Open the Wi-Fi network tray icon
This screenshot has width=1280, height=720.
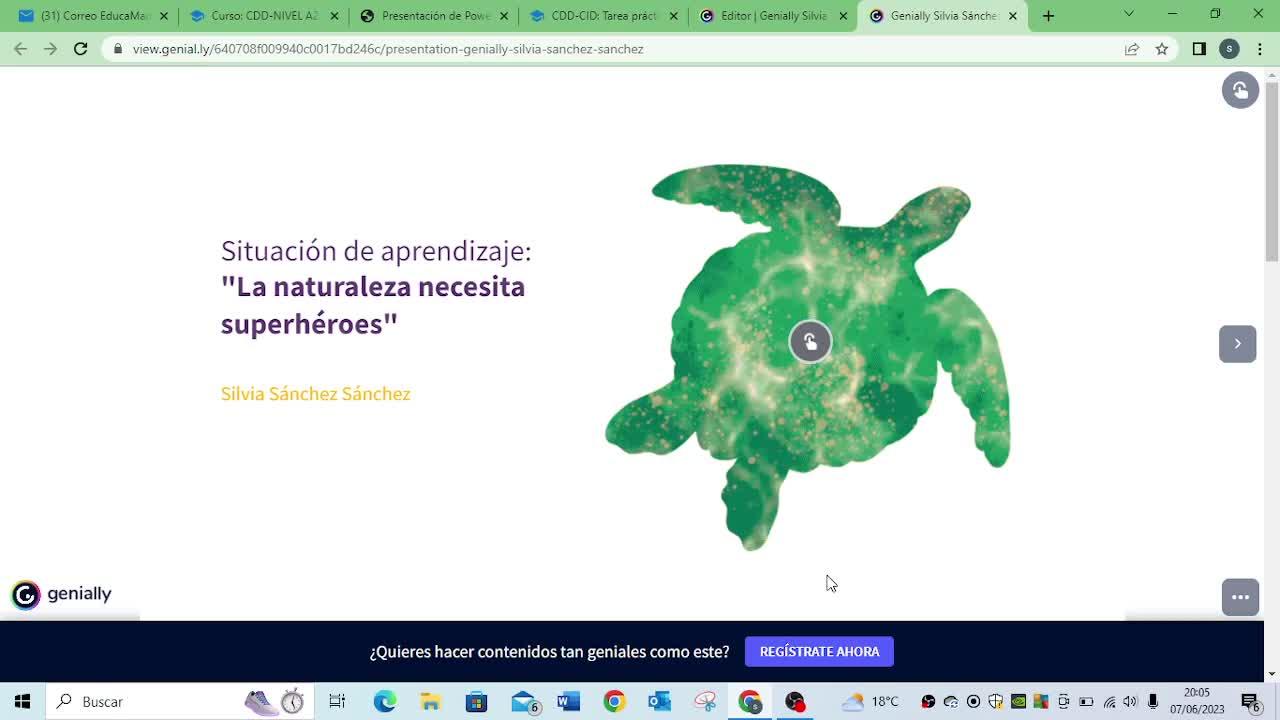pyautogui.click(x=1109, y=702)
